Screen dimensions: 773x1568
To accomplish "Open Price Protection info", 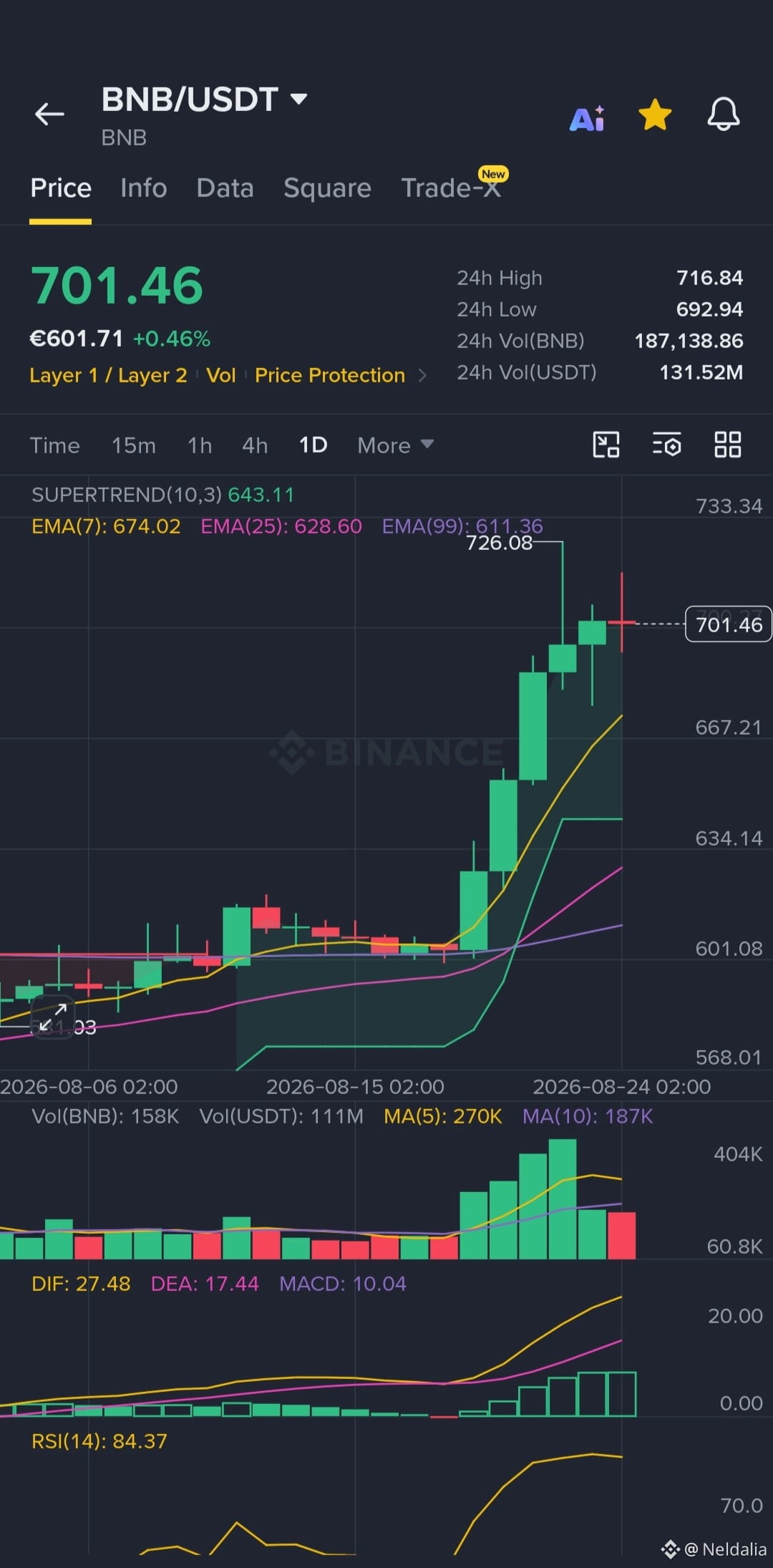I will tap(330, 375).
